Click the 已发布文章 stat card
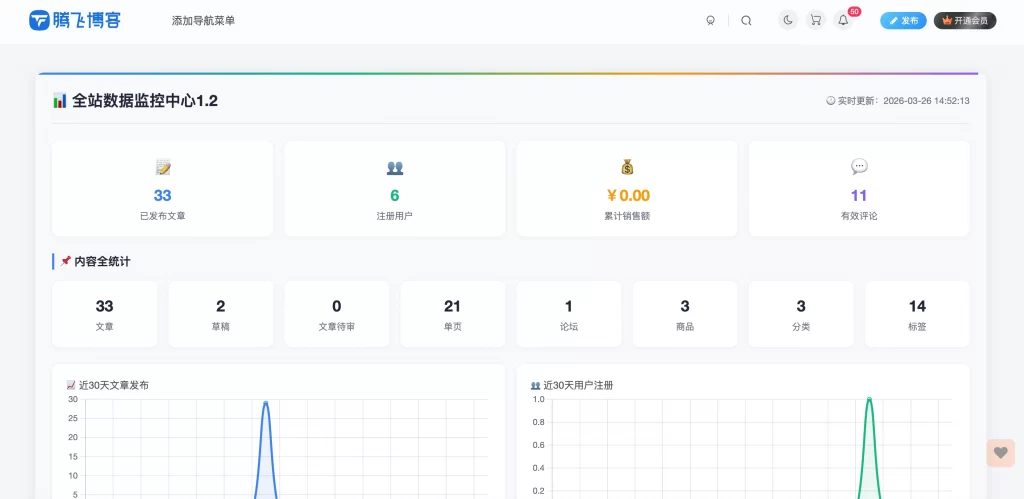Image resolution: width=1024 pixels, height=499 pixels. point(162,189)
